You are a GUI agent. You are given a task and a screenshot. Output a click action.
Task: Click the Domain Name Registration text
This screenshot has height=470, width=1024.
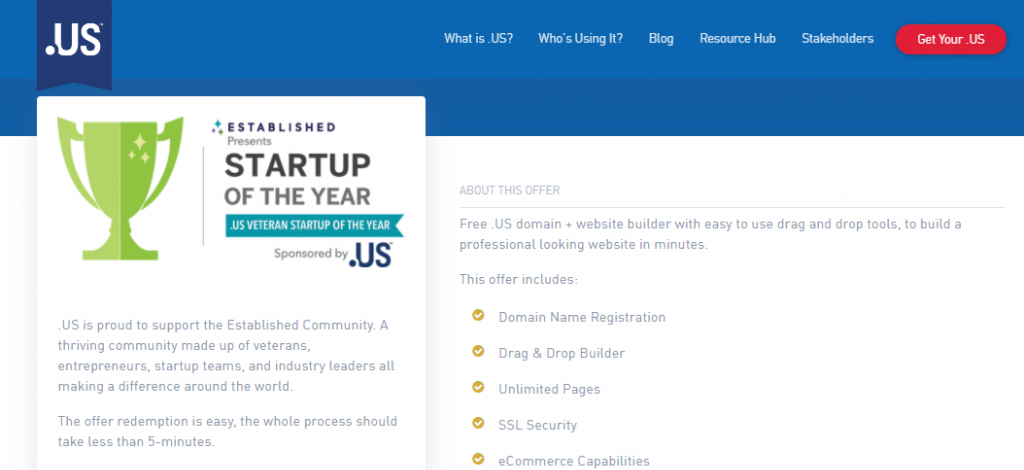582,317
